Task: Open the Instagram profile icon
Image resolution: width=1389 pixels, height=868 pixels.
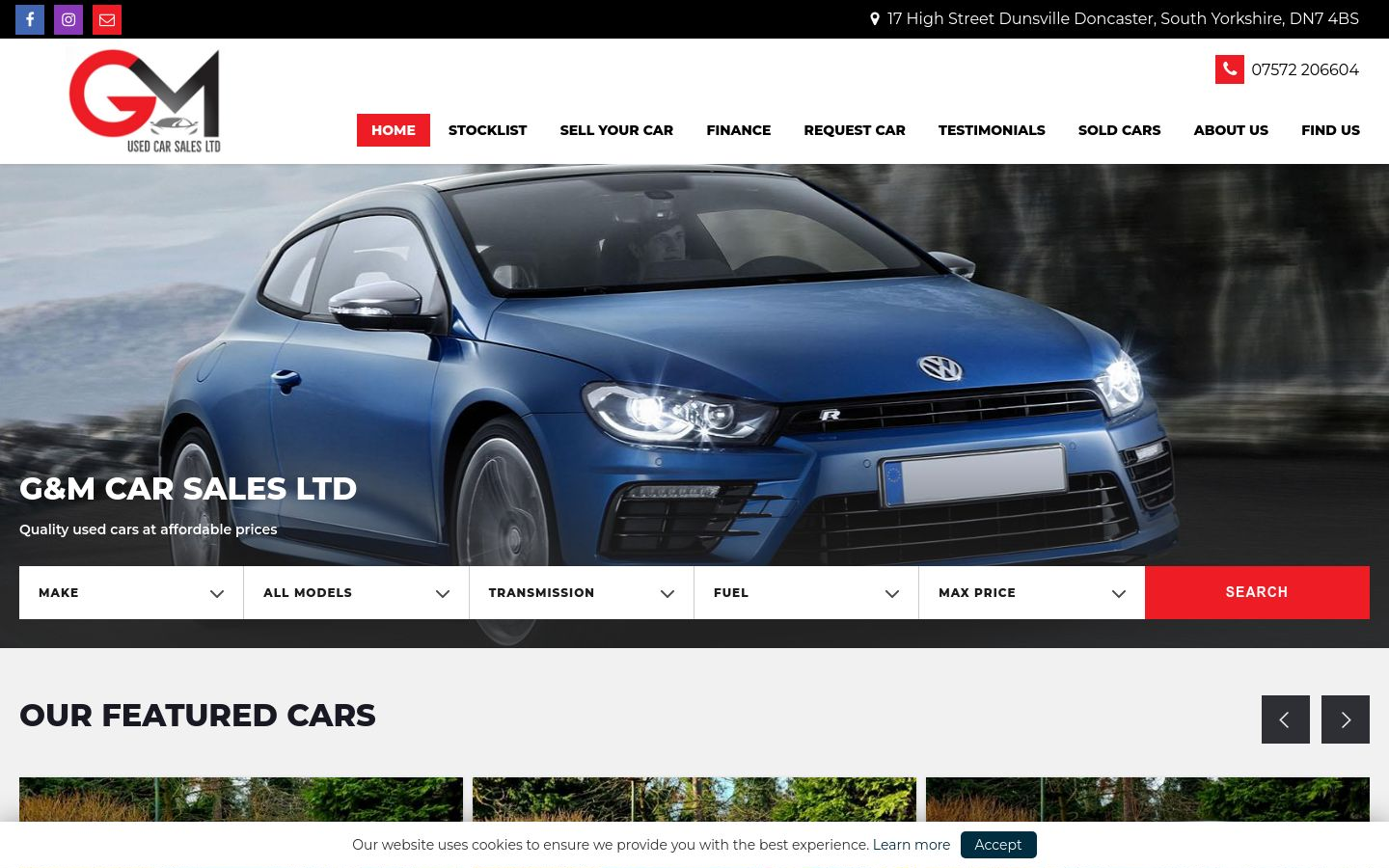Action: pyautogui.click(x=68, y=19)
